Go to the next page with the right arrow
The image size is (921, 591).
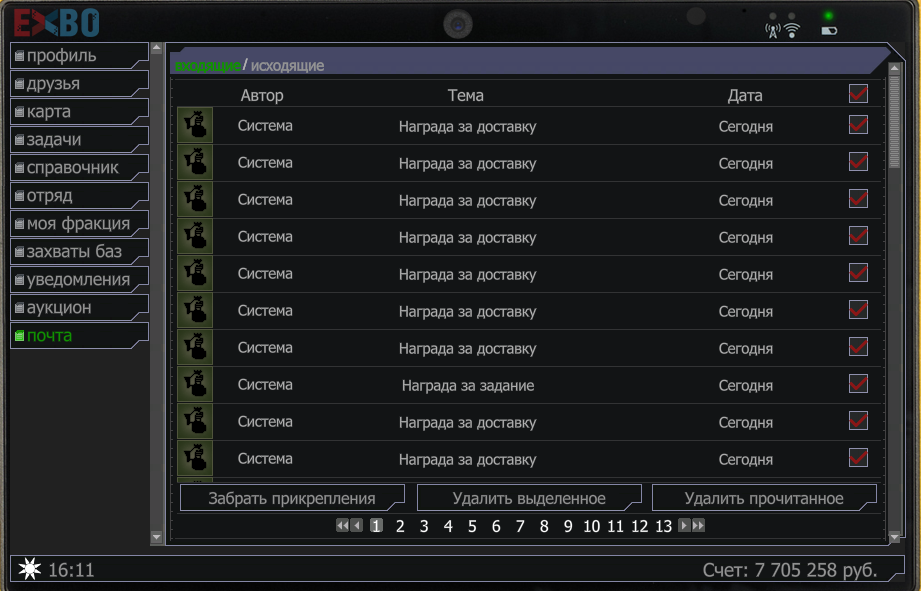tap(684, 525)
